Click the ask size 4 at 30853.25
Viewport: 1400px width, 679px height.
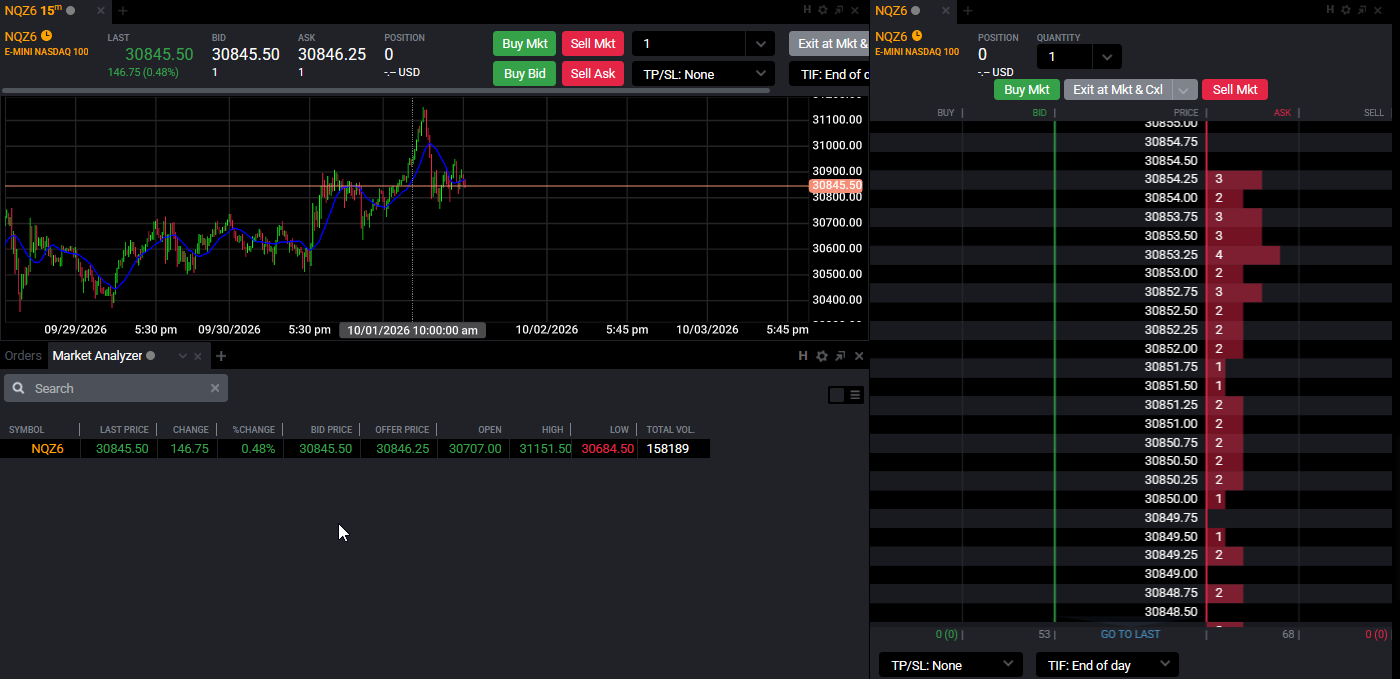click(1219, 255)
